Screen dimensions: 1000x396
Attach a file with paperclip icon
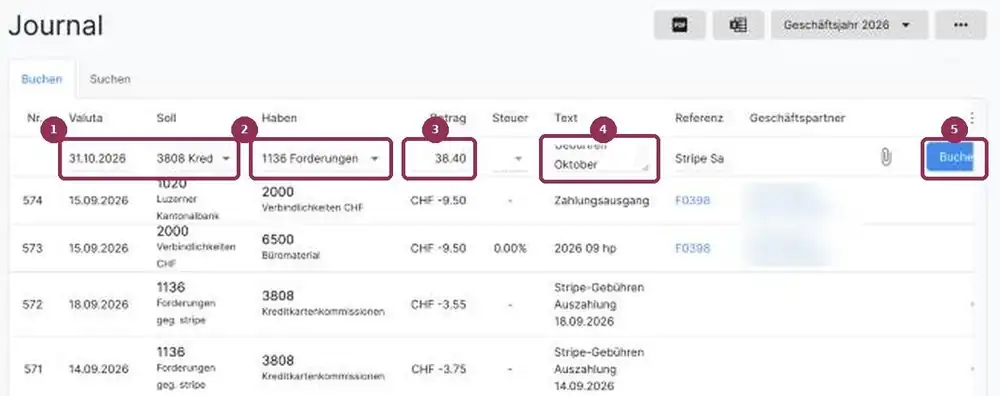coord(885,158)
